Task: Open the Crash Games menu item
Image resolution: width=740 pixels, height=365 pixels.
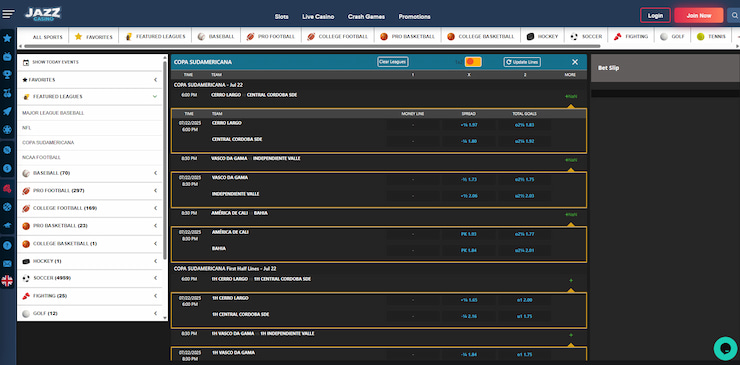Action: (x=366, y=17)
